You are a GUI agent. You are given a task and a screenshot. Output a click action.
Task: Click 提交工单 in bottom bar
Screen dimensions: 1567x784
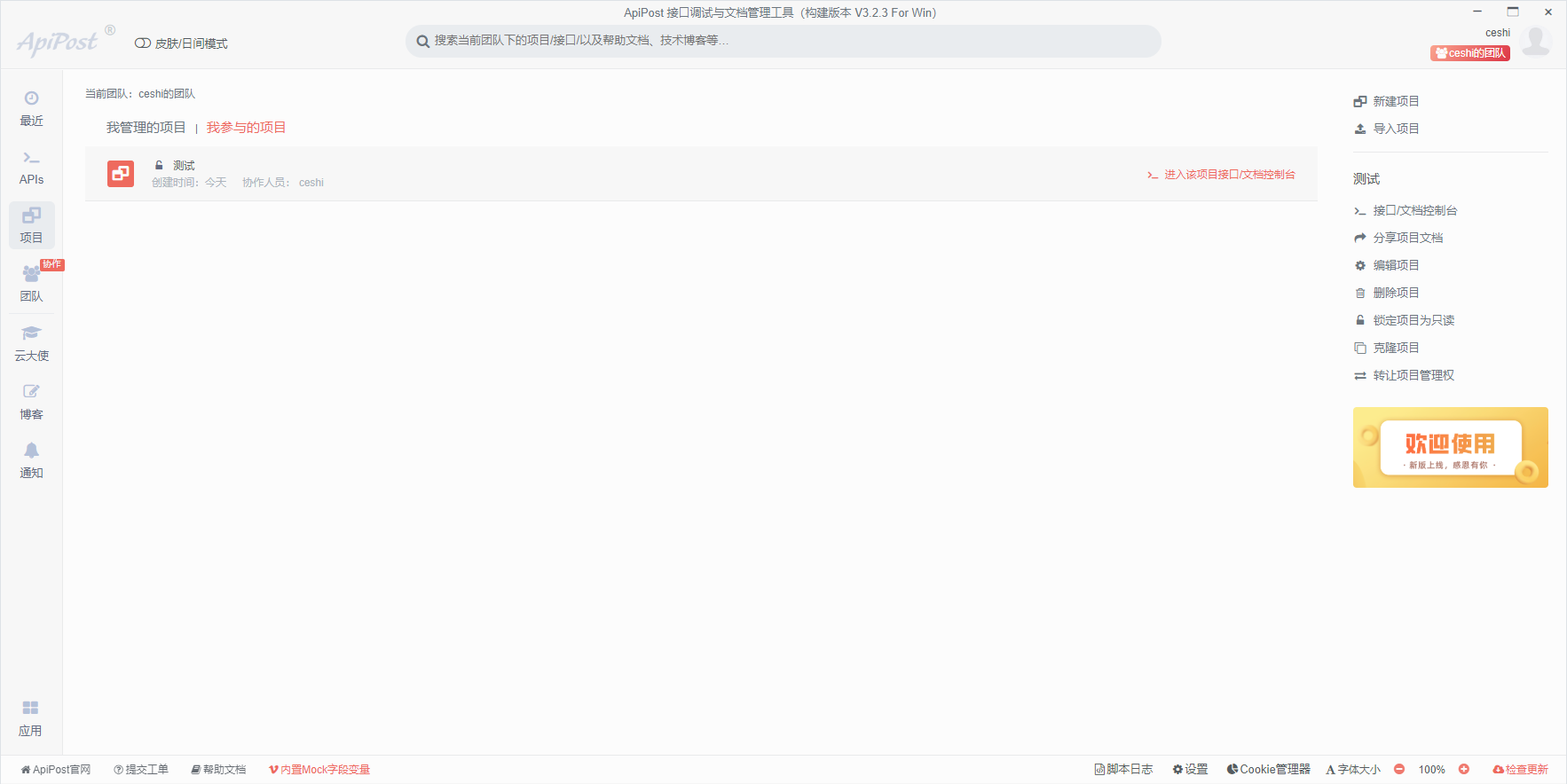click(141, 770)
